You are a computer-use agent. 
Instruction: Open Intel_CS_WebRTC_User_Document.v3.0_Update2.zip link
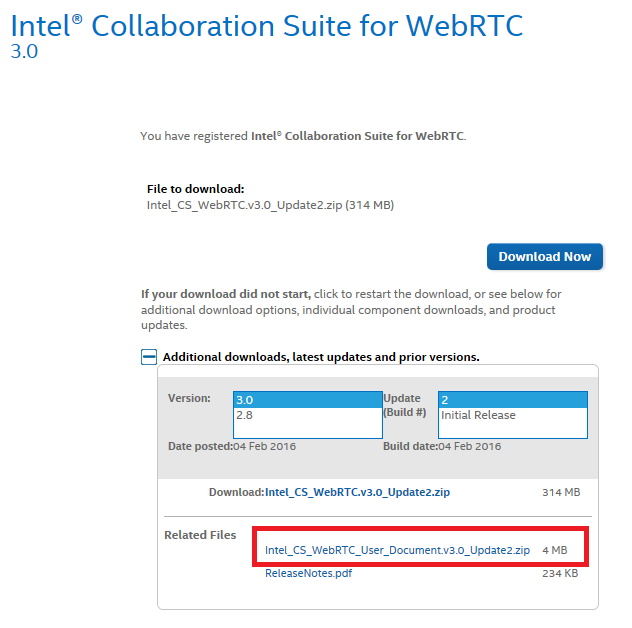click(x=397, y=550)
